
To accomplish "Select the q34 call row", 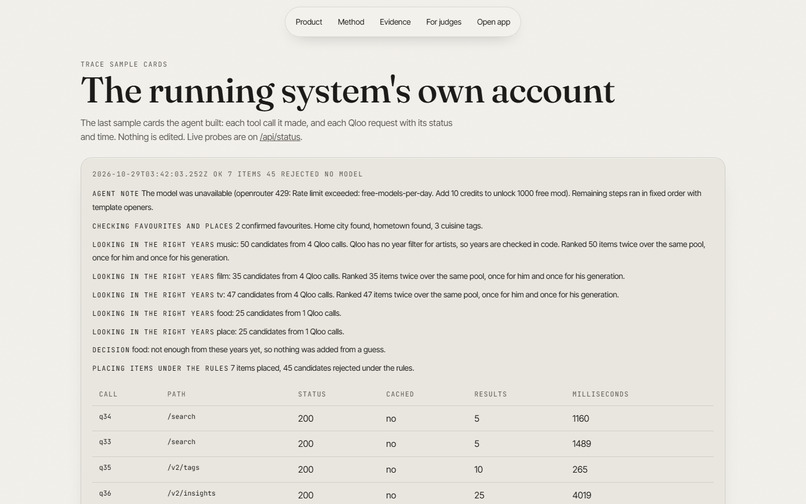I will (403, 418).
